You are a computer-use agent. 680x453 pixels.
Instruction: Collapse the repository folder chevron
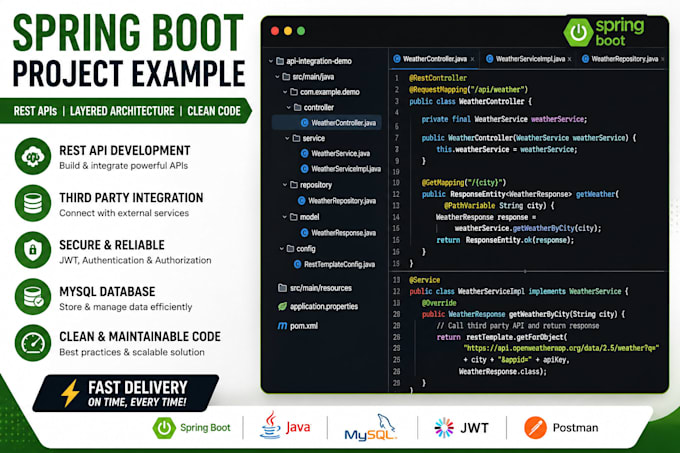tap(285, 185)
